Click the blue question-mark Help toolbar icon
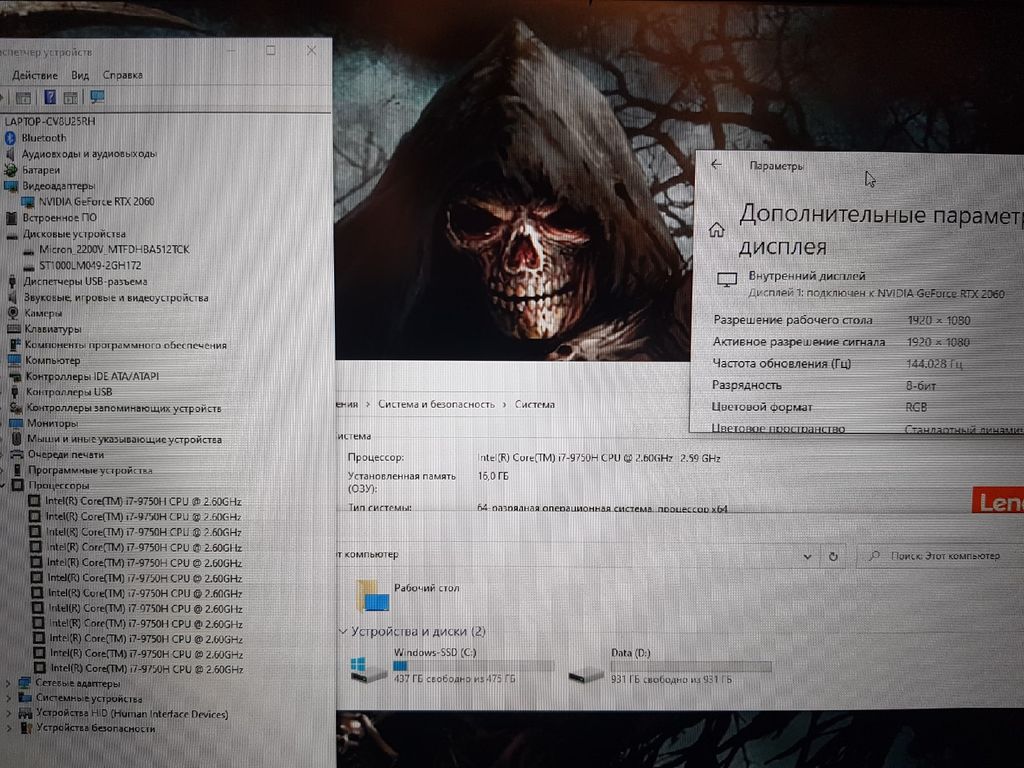Image resolution: width=1024 pixels, height=768 pixels. click(50, 97)
